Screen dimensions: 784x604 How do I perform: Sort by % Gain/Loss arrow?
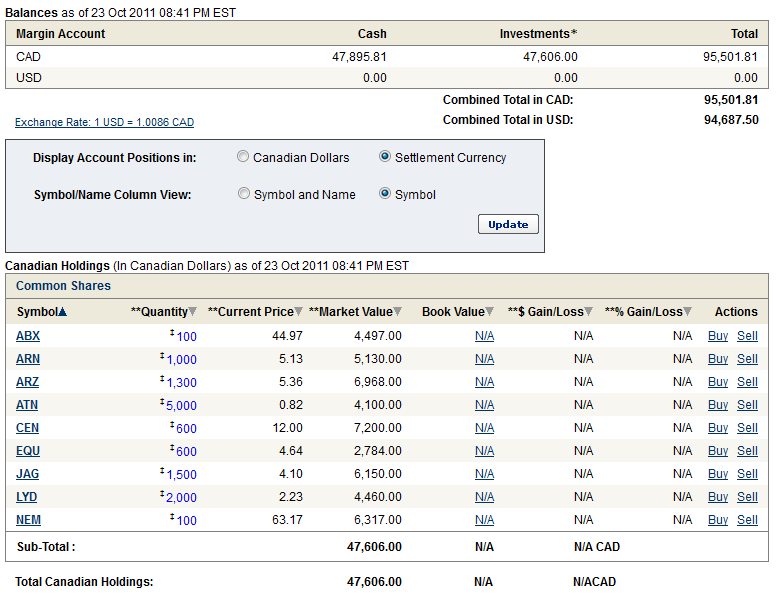[x=688, y=312]
